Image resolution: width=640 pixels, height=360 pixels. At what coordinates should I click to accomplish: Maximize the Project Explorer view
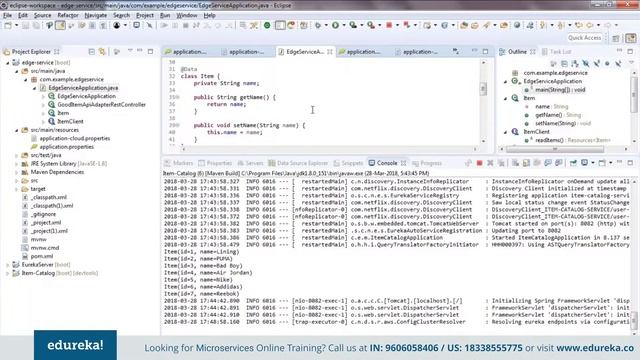(151, 51)
